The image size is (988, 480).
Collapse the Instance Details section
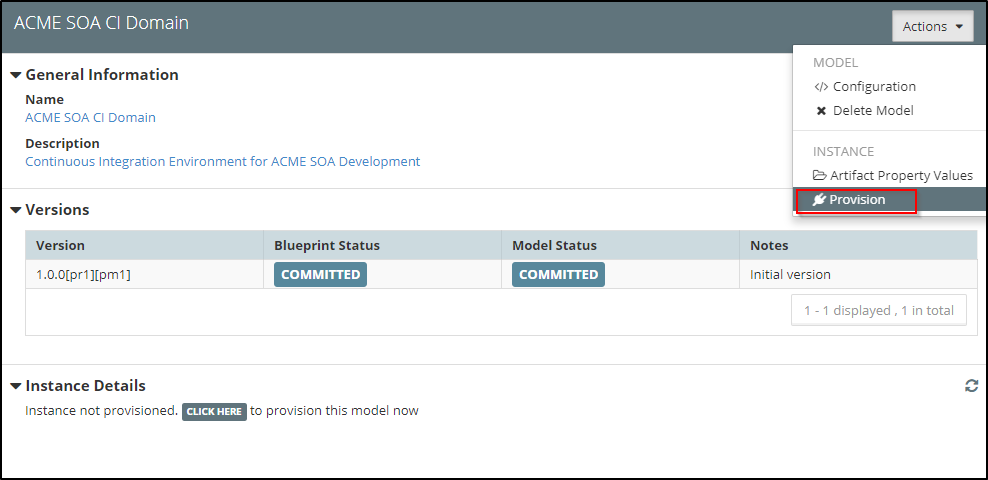[x=16, y=386]
